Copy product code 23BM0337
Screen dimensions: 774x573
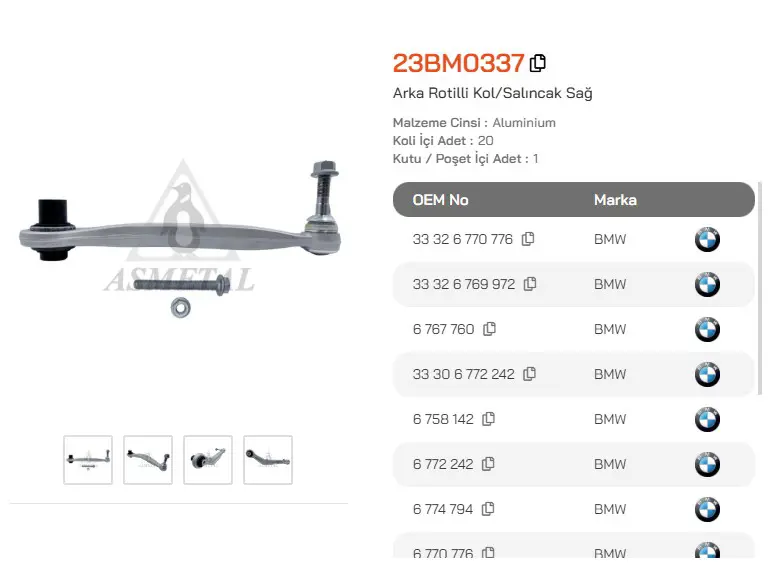[x=538, y=63]
